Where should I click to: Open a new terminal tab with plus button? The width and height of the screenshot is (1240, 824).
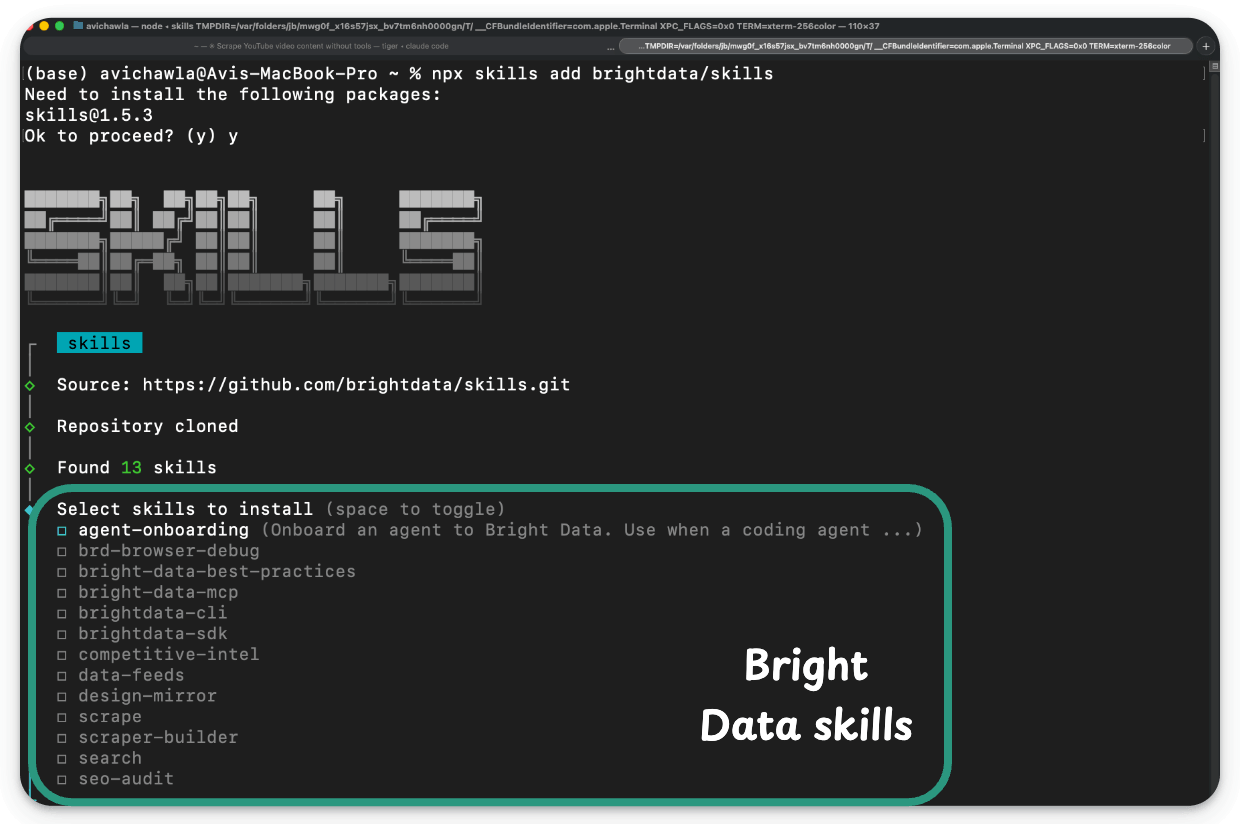tap(1206, 46)
